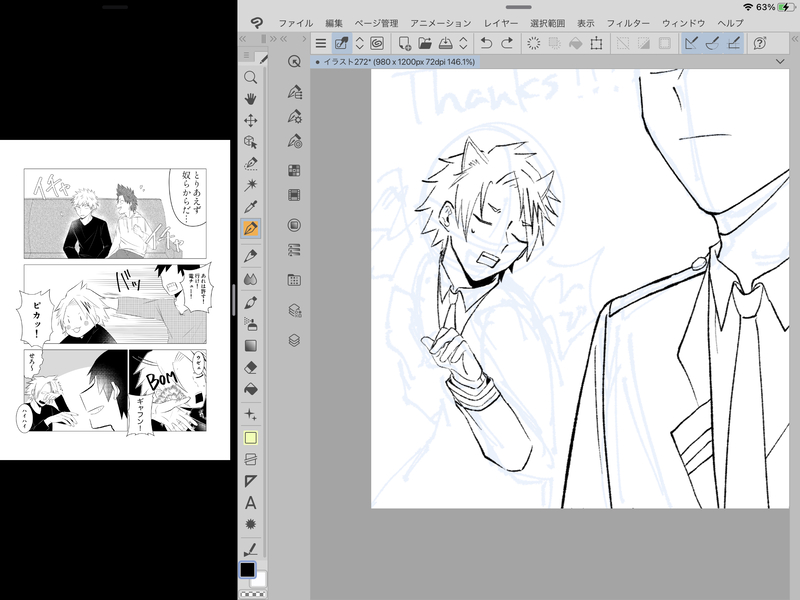Select the Ruler triangle tool

[x=251, y=481]
